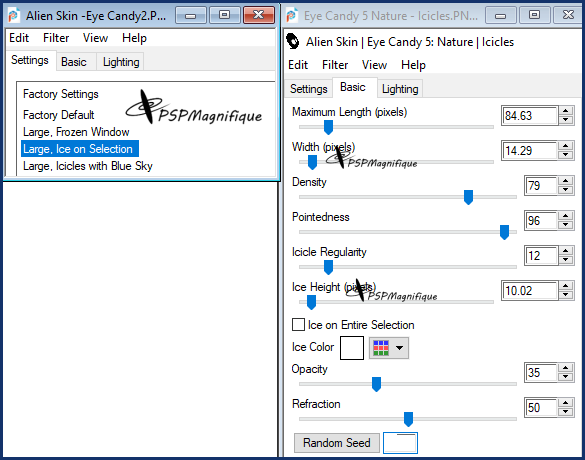Screen dimensions: 585x460
Task: Increase Density with spinner up arrow
Action: [566, 181]
